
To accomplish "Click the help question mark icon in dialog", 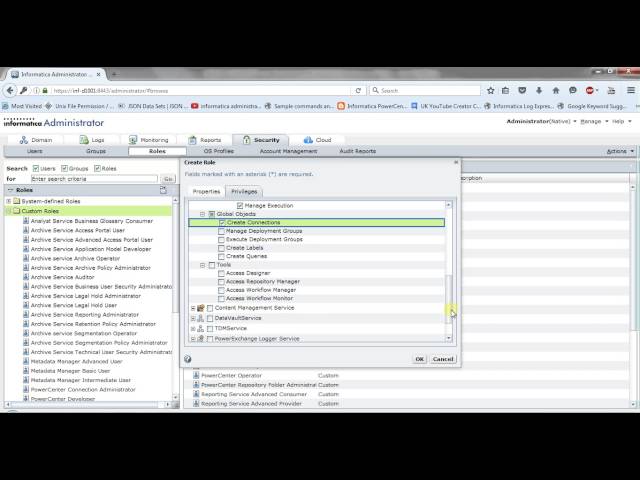I will click(x=188, y=359).
